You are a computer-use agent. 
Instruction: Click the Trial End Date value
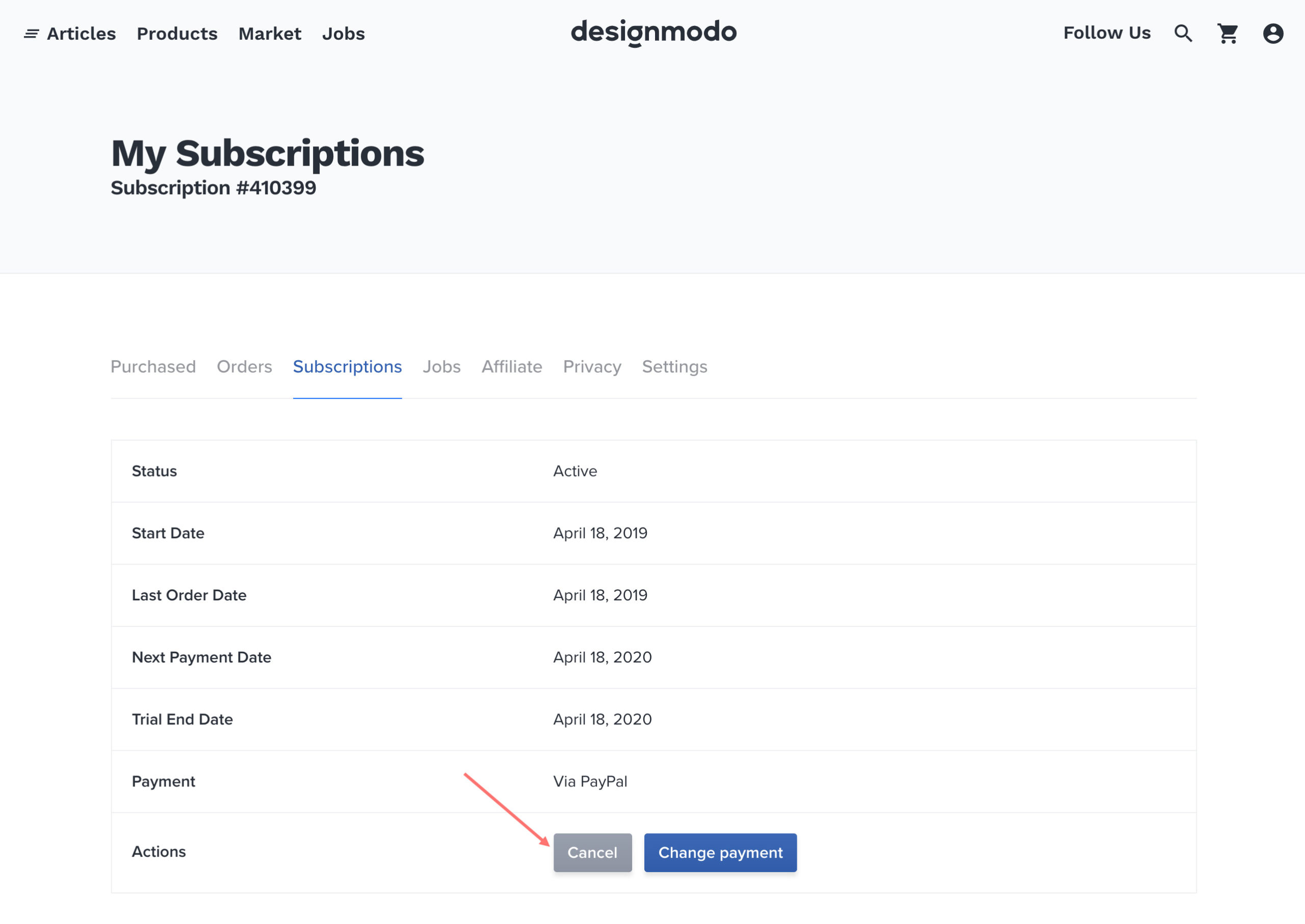click(602, 719)
